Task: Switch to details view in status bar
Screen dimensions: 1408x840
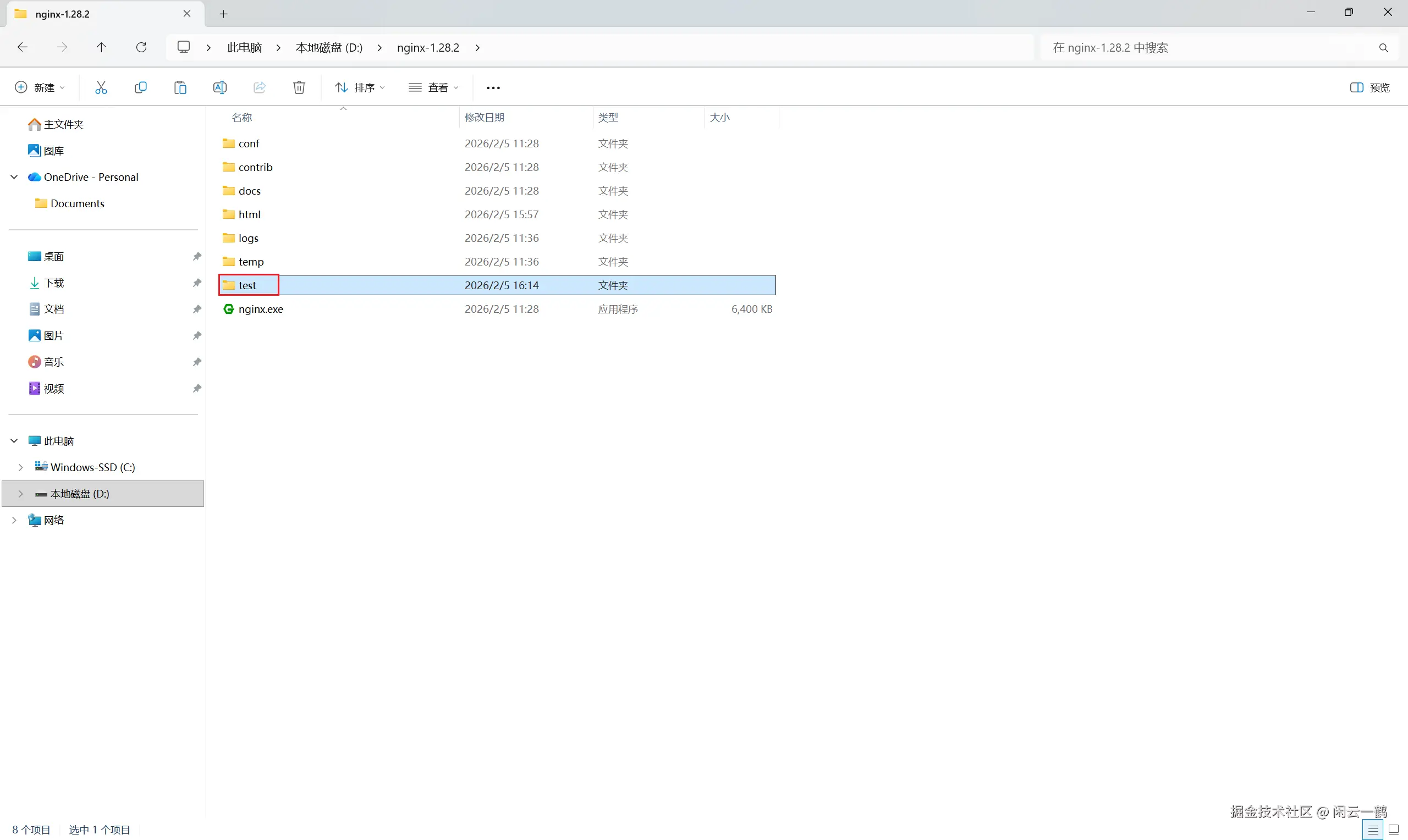Action: (x=1373, y=830)
